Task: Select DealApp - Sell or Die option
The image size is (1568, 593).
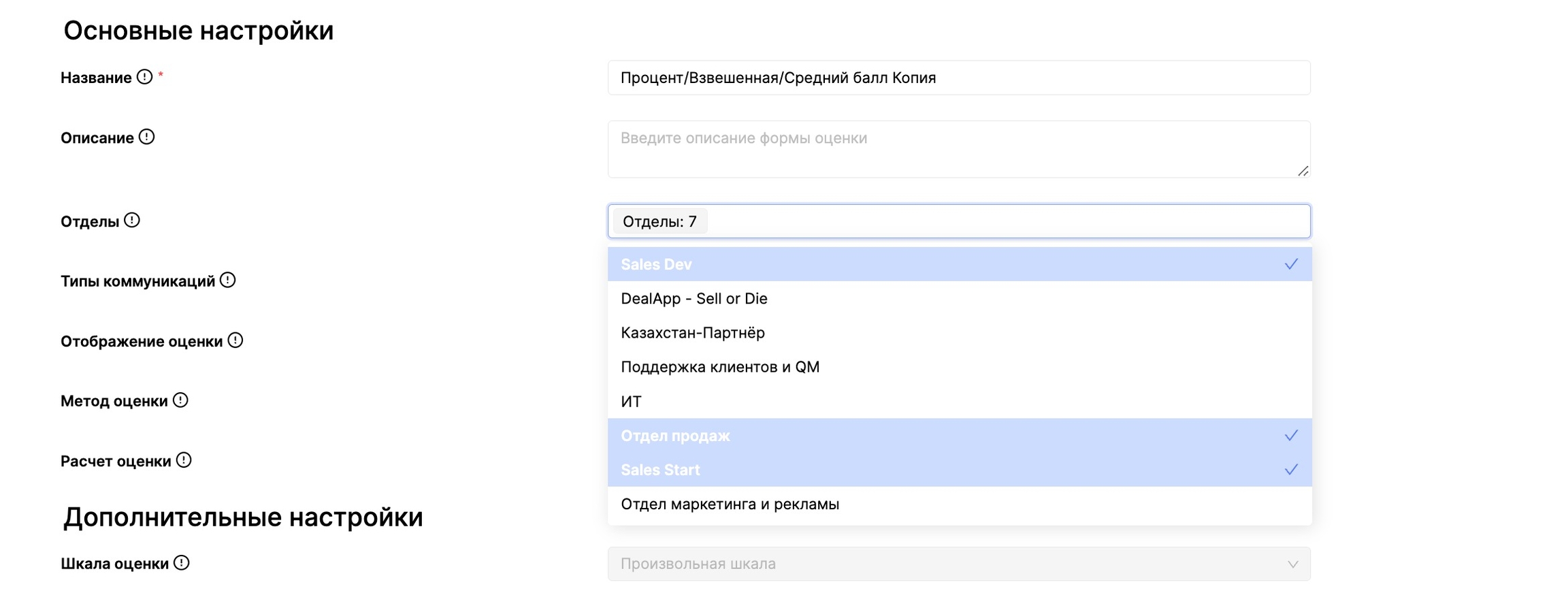Action: click(694, 299)
